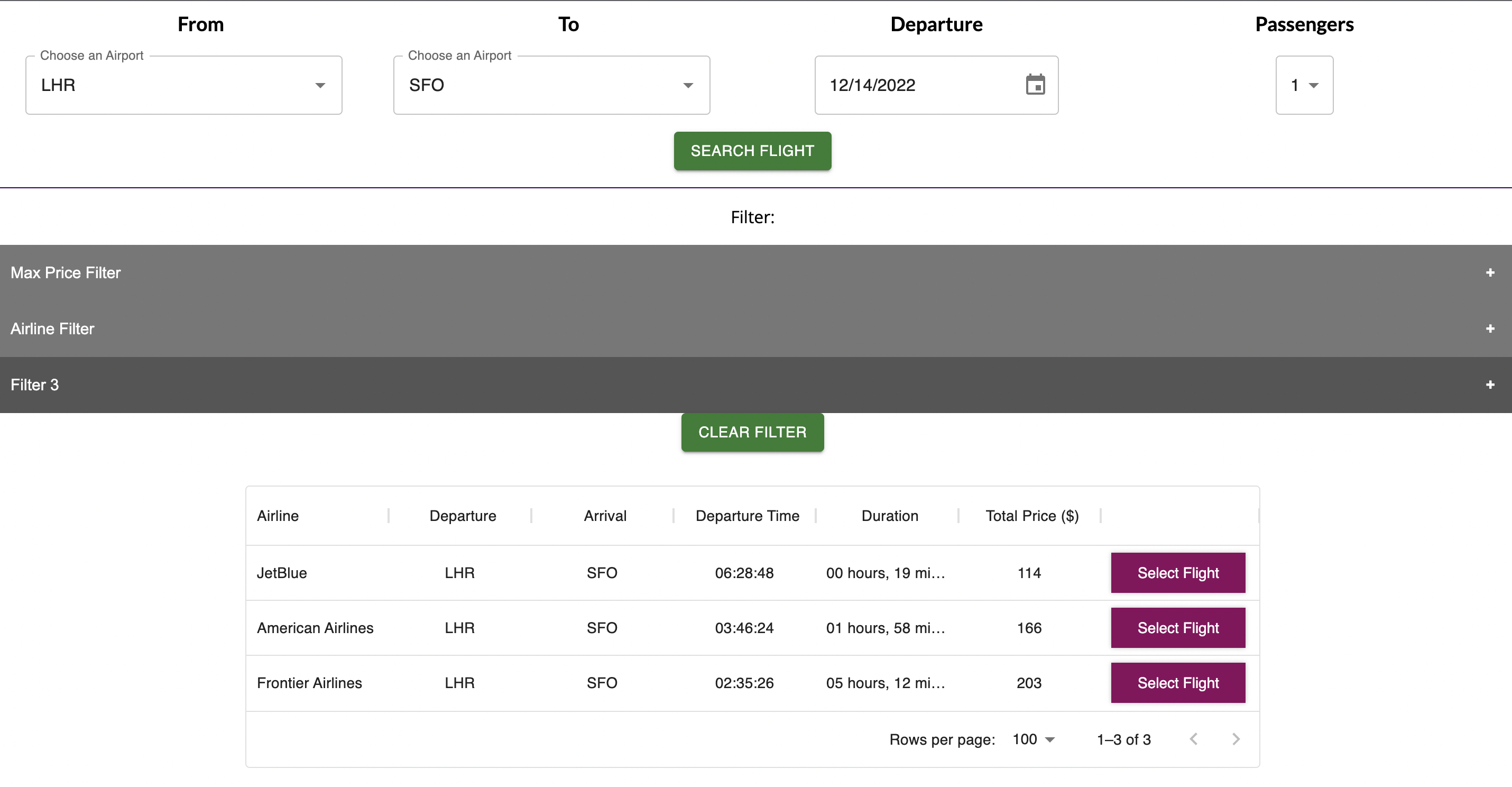This screenshot has width=1512, height=787.
Task: Sort by Total Price column header
Action: (x=1032, y=516)
